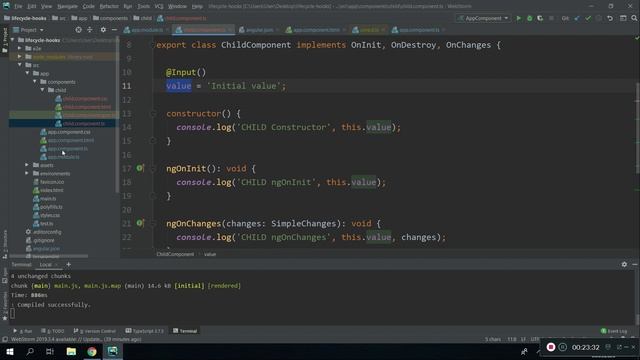Open the Window menu
The height and width of the screenshot is (360, 640).
point(177,7)
